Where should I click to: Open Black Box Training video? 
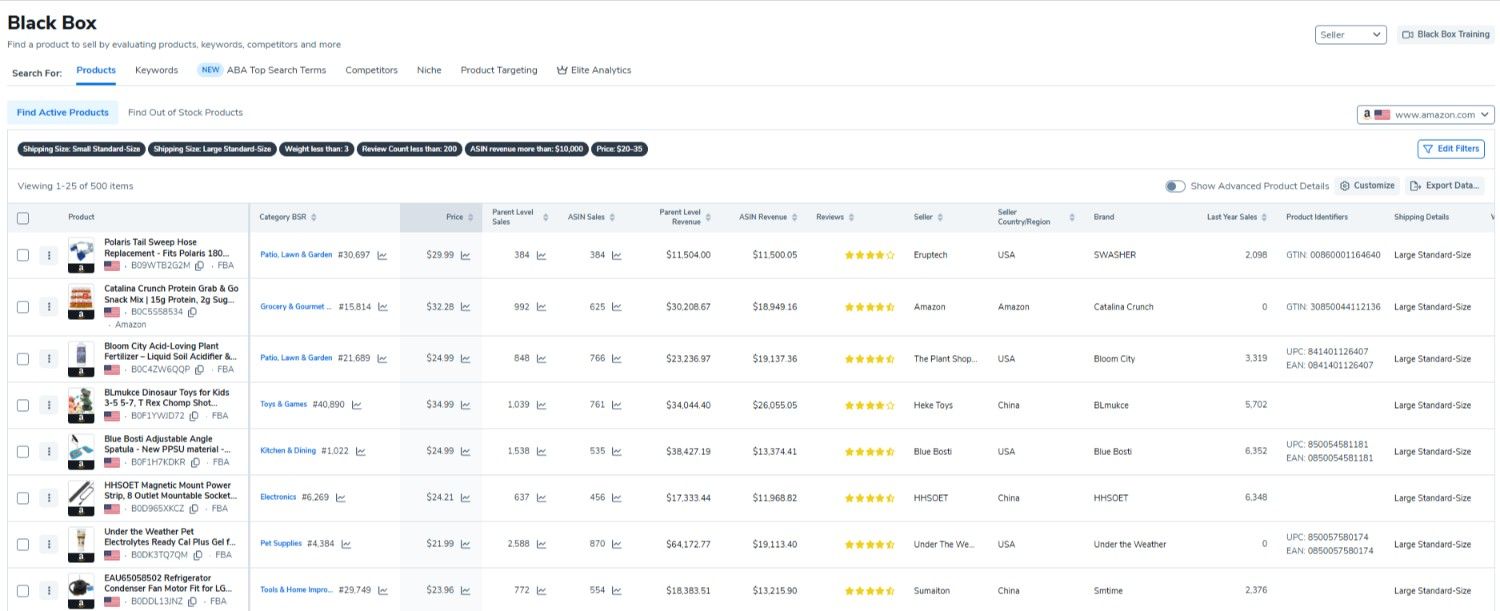coord(1446,35)
